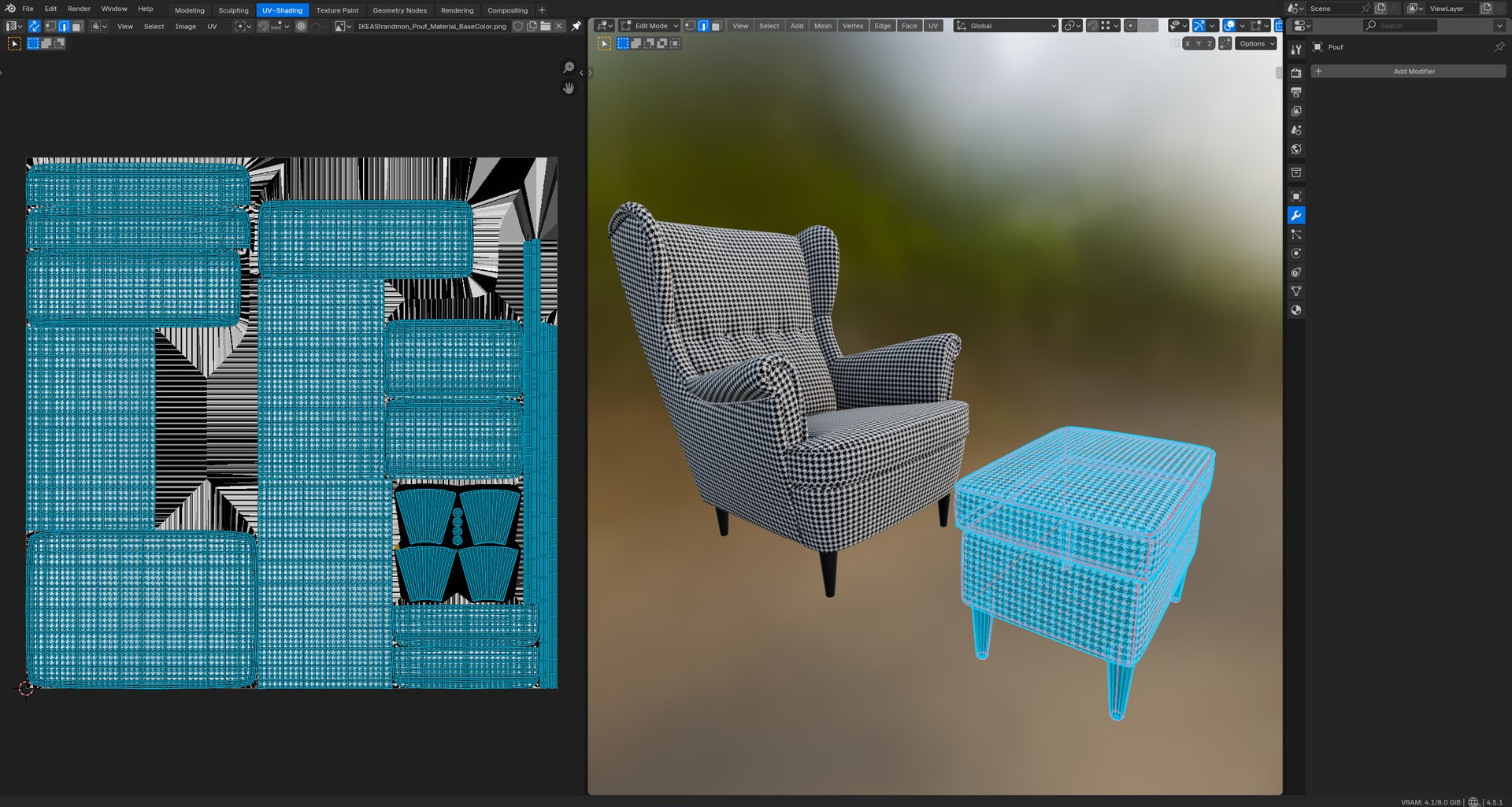Enable face select mode in 3D viewport
Screen dimensions: 1512x807
717,26
